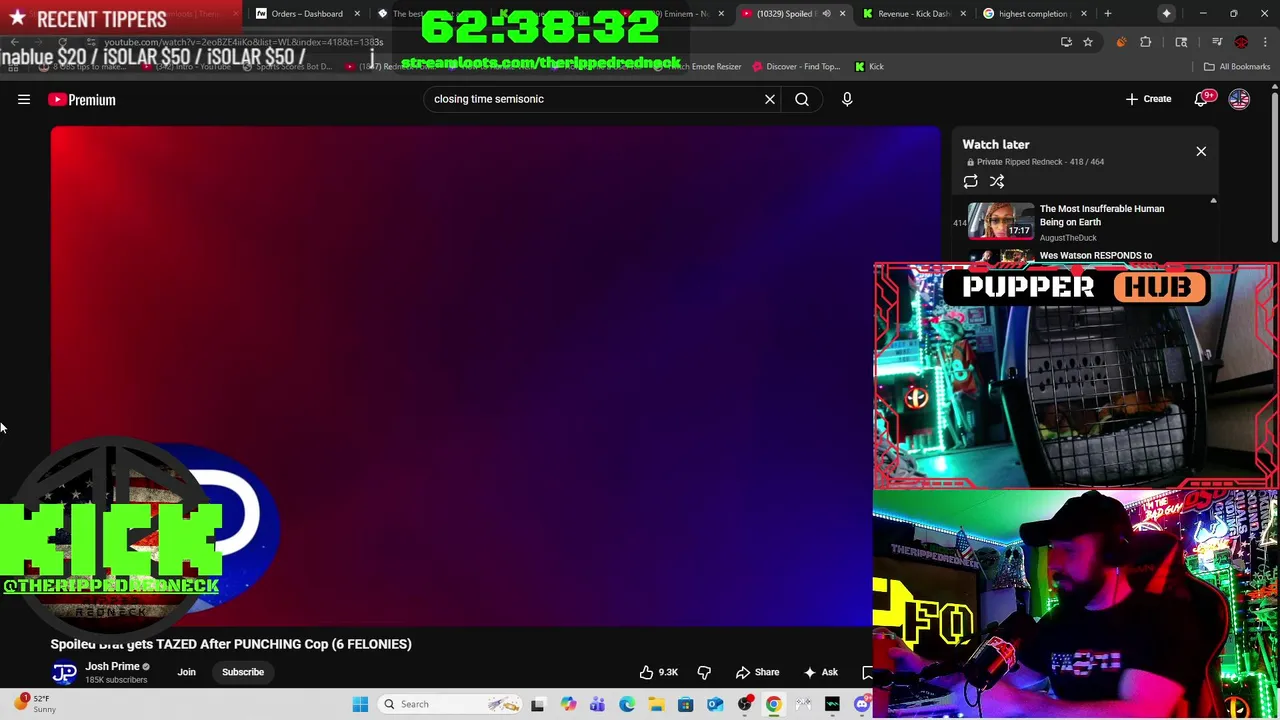Viewport: 1280px width, 720px height.
Task: Open the Josh Prime channel name link
Action: pyautogui.click(x=112, y=667)
